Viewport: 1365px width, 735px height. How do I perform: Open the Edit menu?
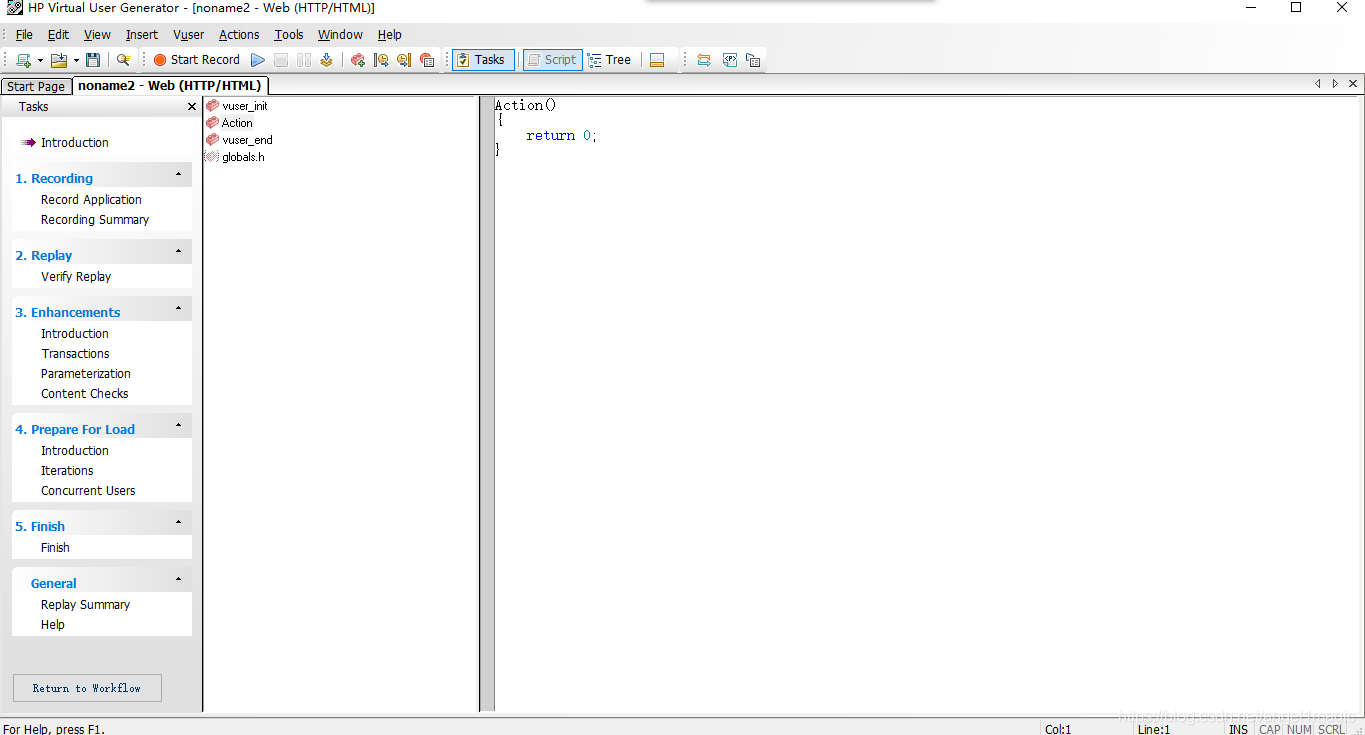click(x=58, y=35)
